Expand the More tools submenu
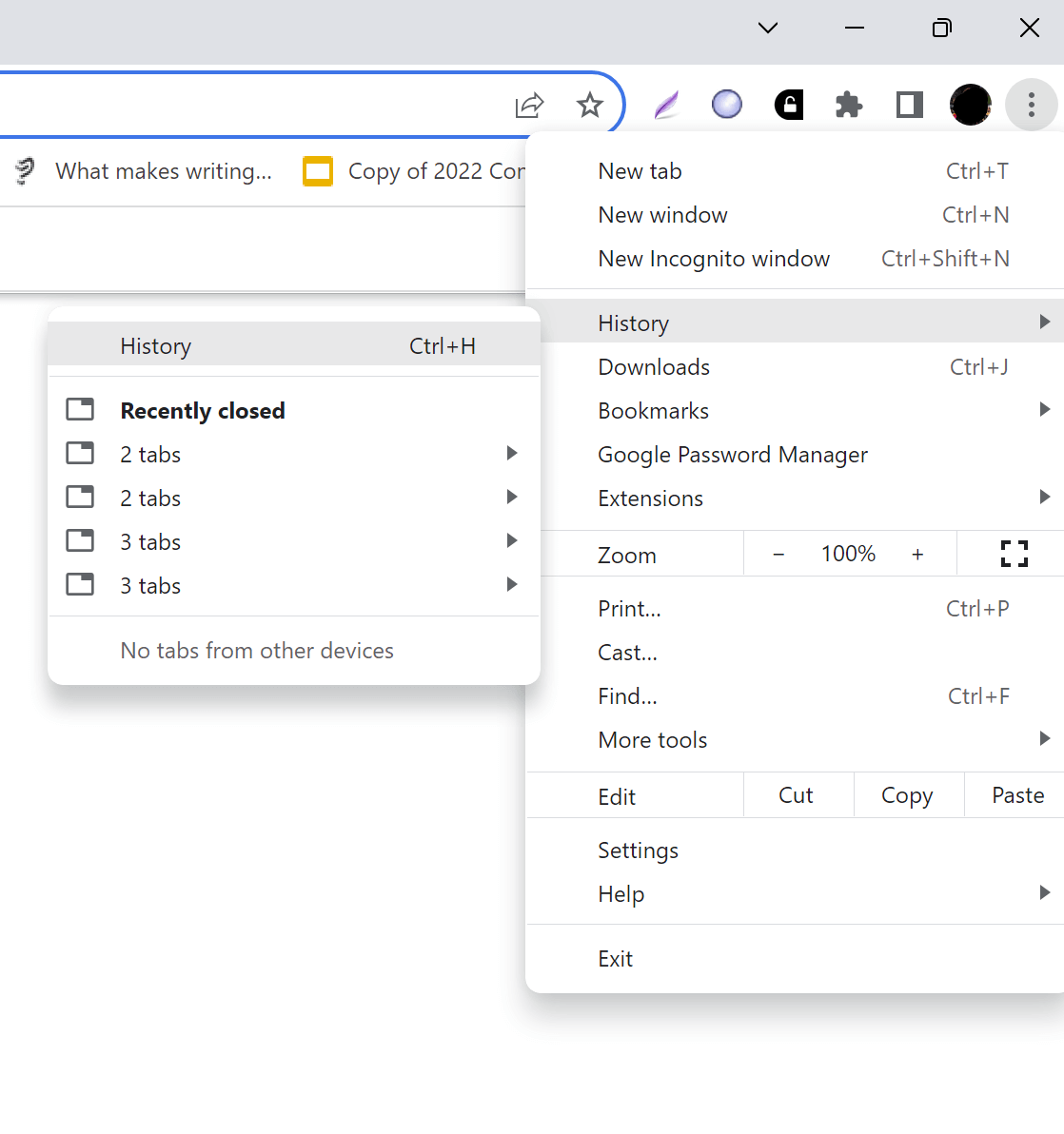 click(x=652, y=739)
